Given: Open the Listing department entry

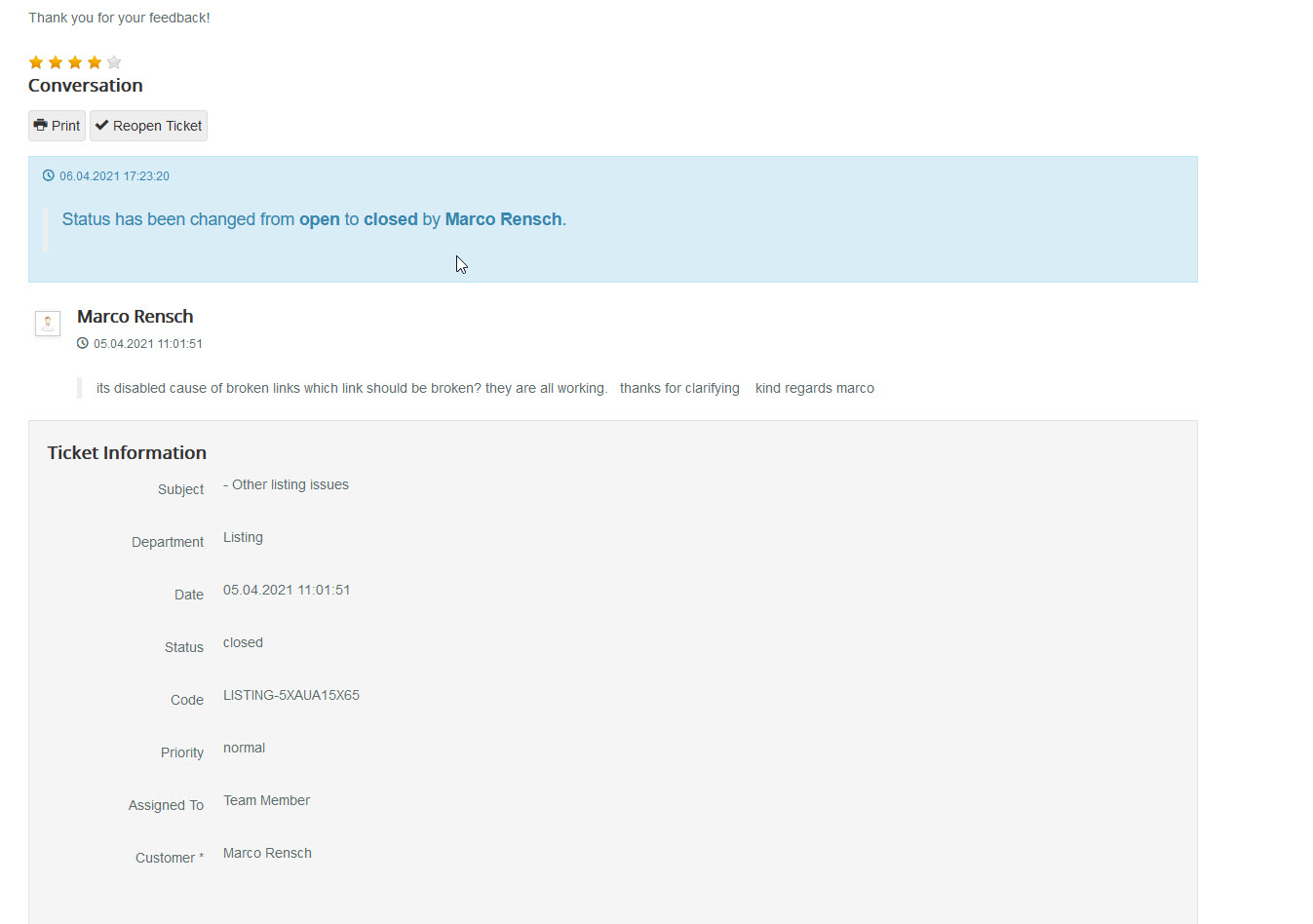Looking at the screenshot, I should pos(243,537).
